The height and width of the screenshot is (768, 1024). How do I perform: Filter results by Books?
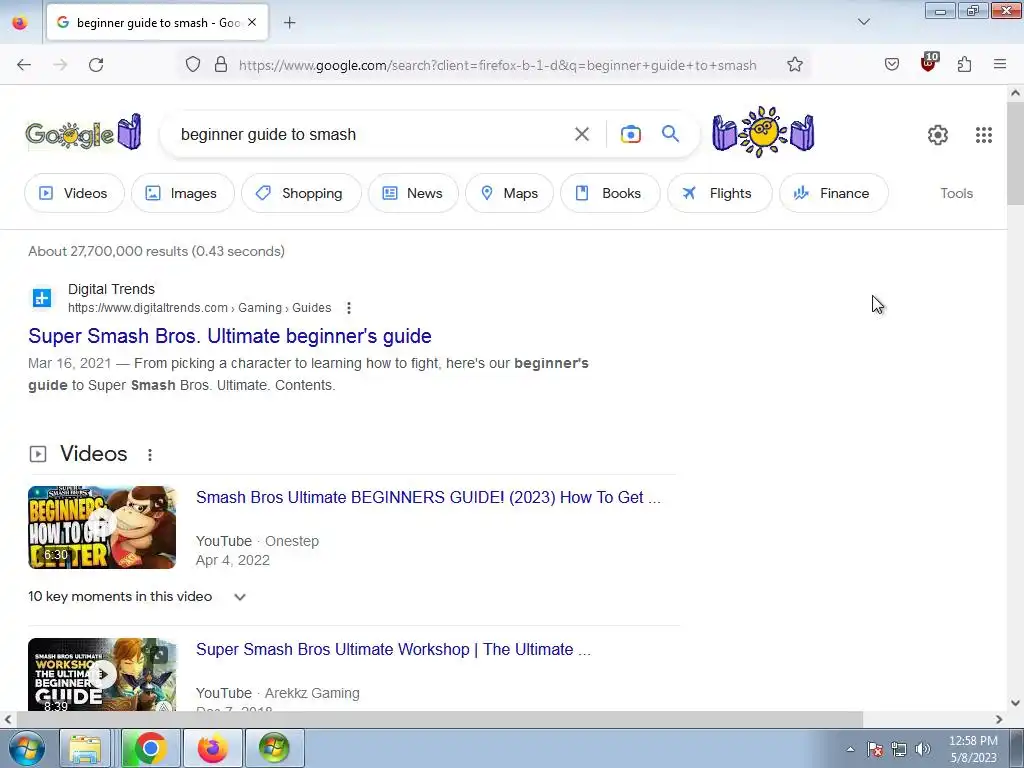point(610,193)
